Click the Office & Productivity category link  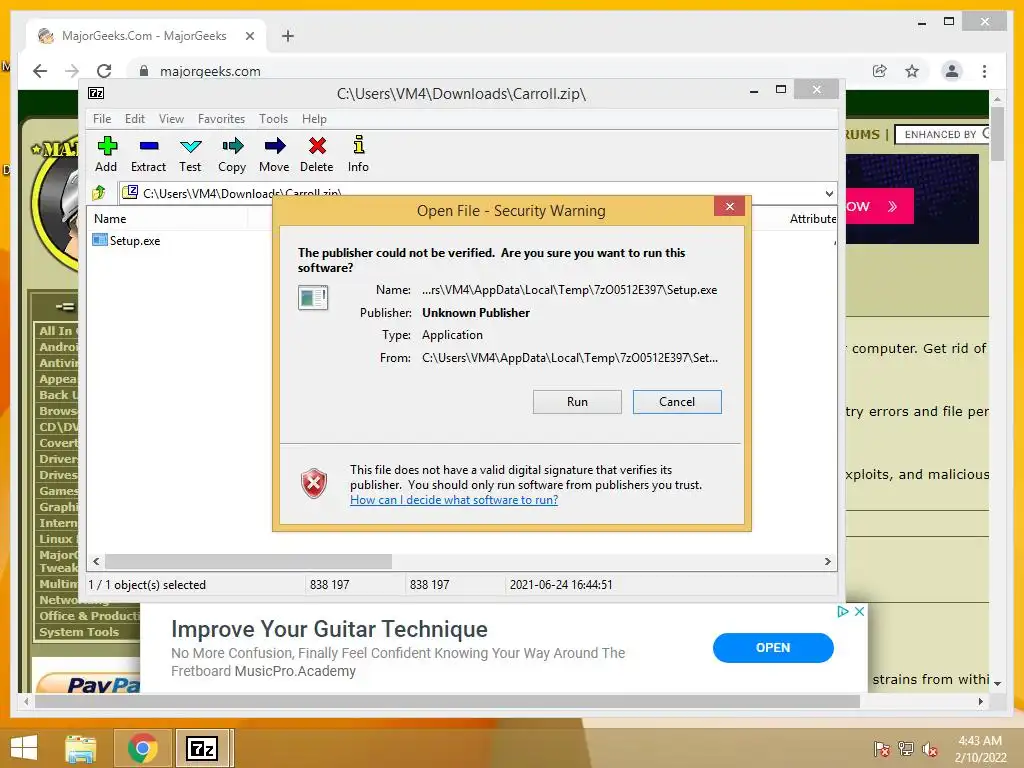pos(89,615)
